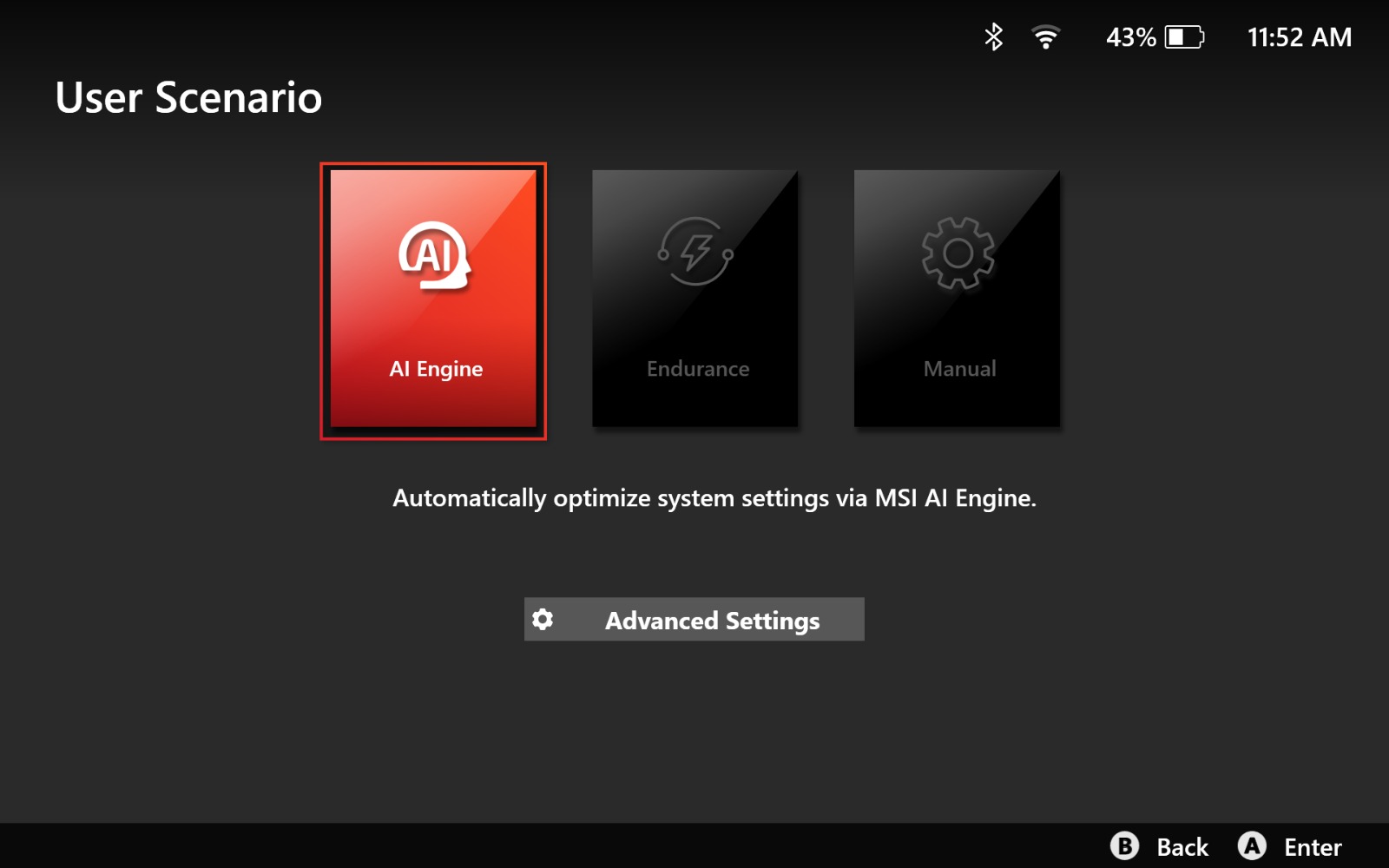Image resolution: width=1389 pixels, height=868 pixels.
Task: Open the Wi-Fi status icon
Action: 1046,37
